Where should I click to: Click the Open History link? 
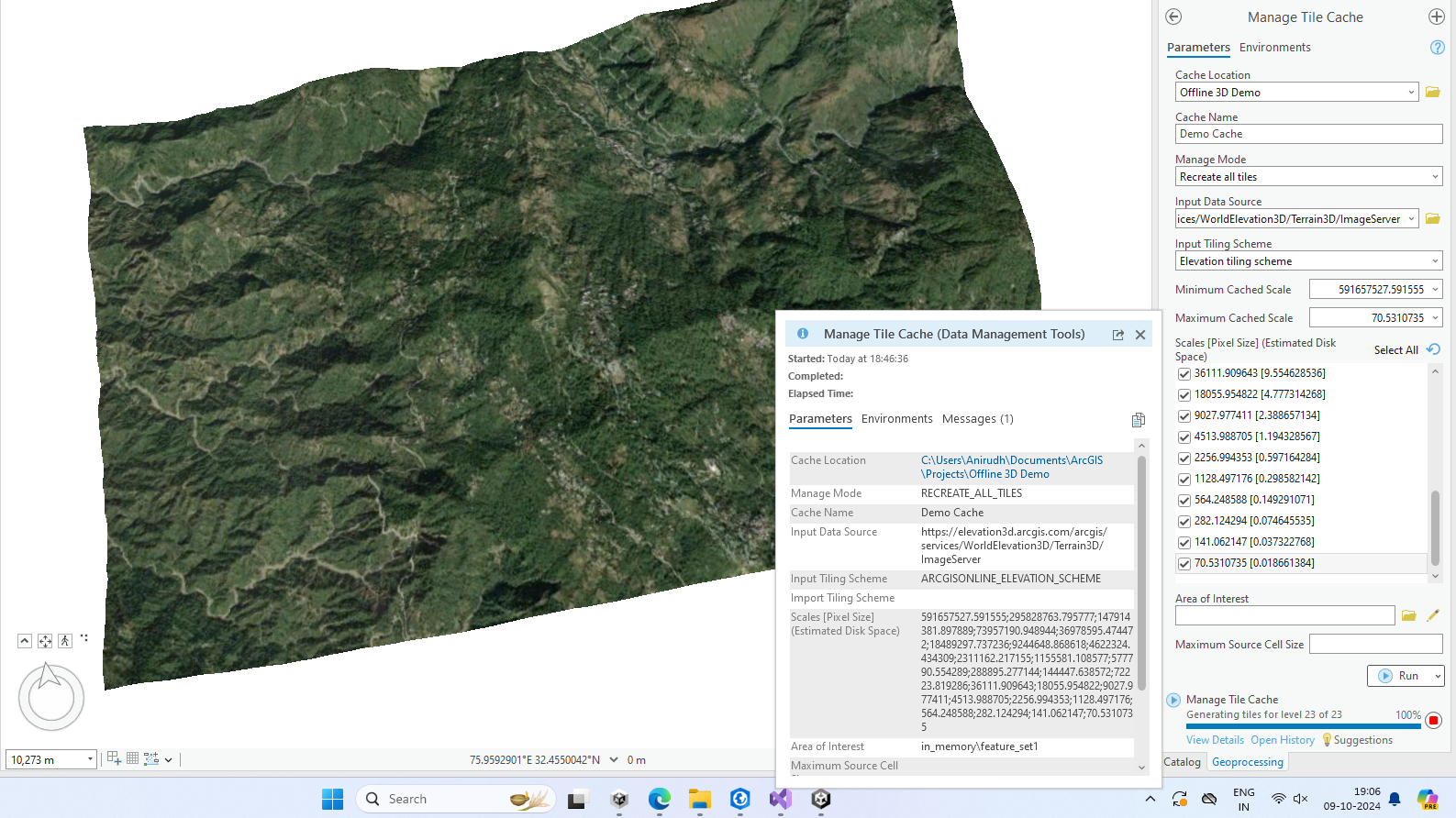coord(1283,740)
